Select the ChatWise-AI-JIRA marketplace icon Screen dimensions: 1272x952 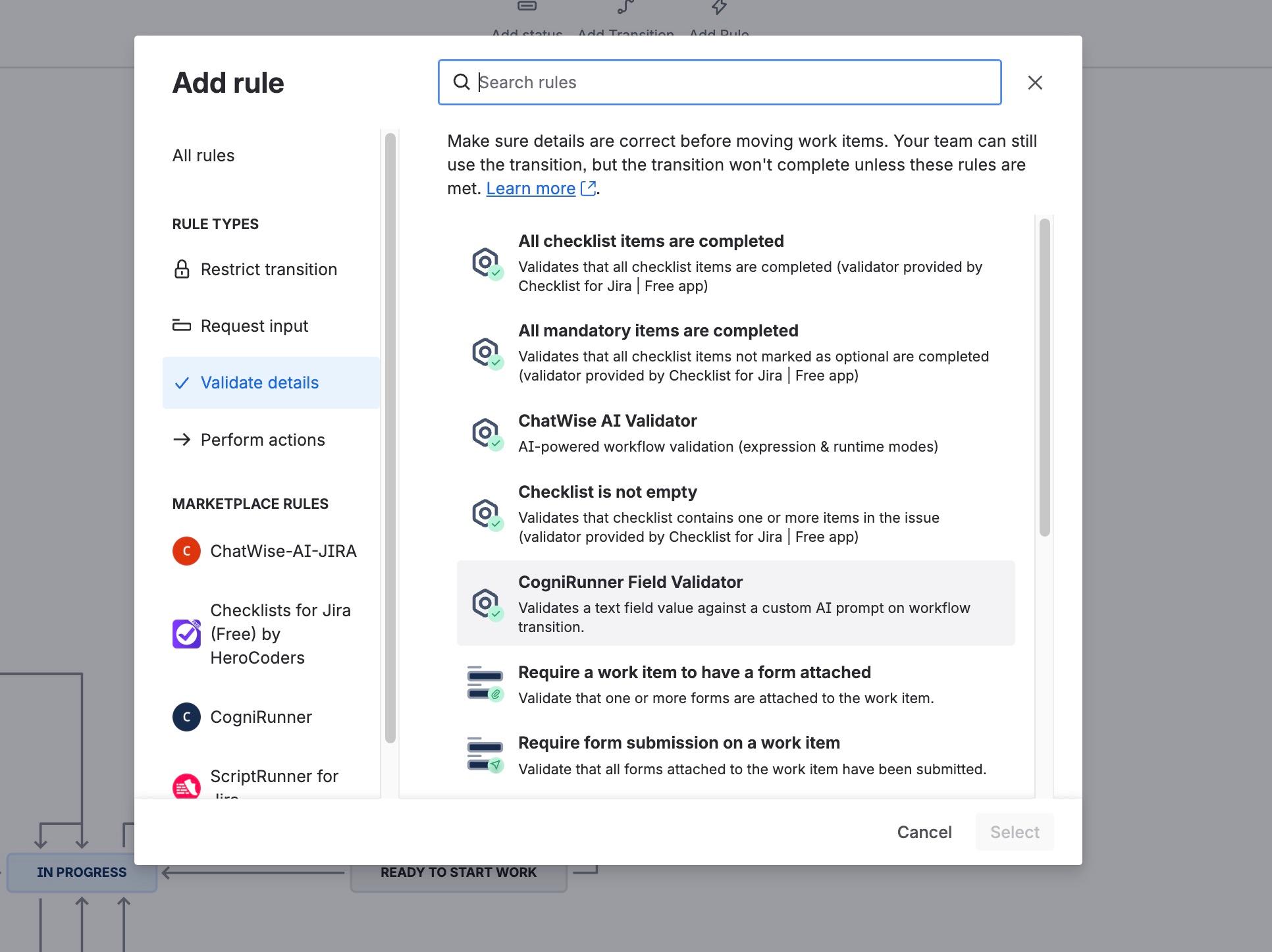[186, 551]
